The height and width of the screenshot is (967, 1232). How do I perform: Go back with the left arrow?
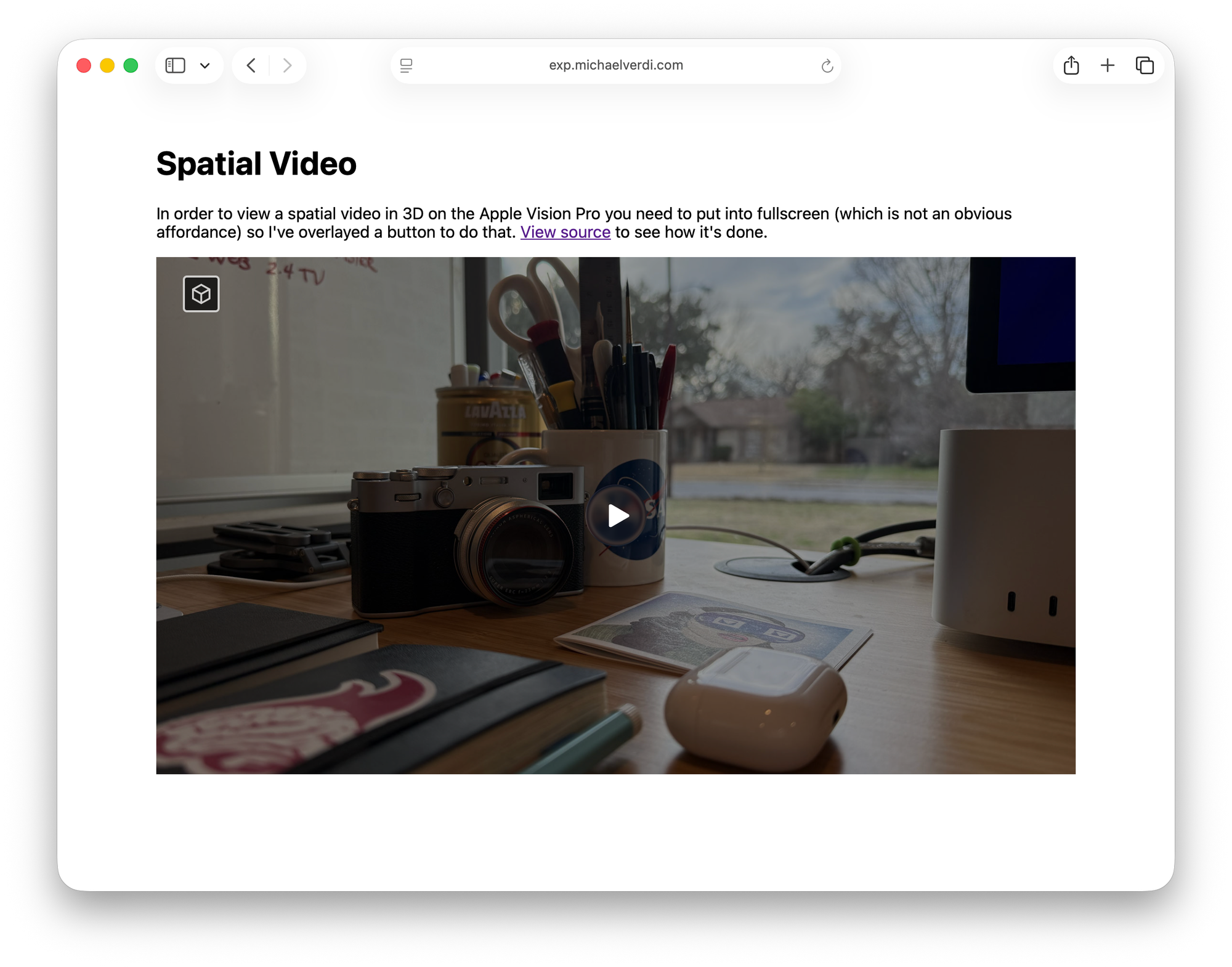[x=251, y=65]
